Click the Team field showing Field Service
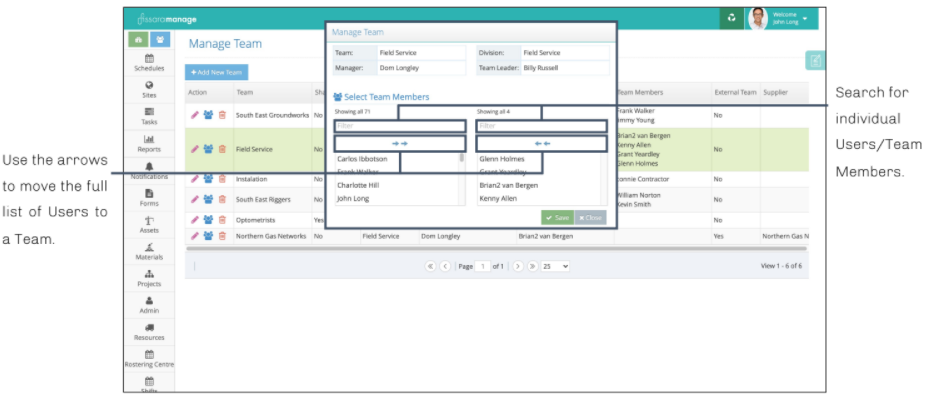927x400 pixels. [422, 53]
